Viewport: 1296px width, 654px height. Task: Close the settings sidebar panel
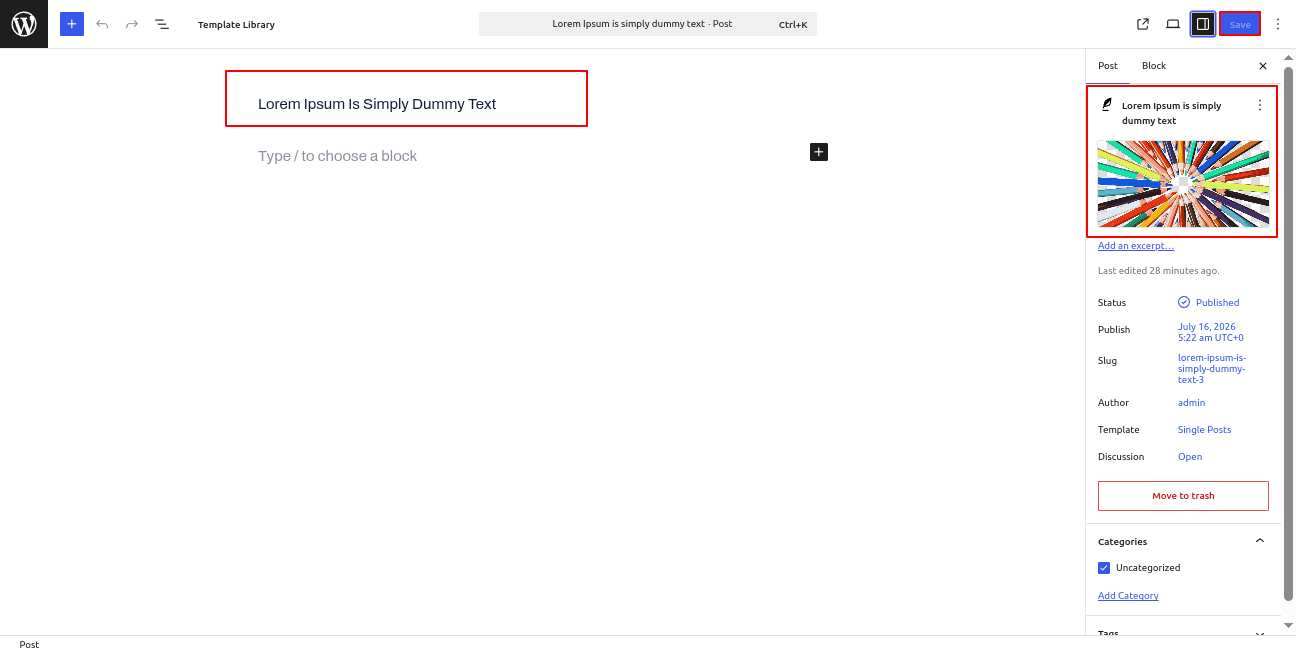1262,66
